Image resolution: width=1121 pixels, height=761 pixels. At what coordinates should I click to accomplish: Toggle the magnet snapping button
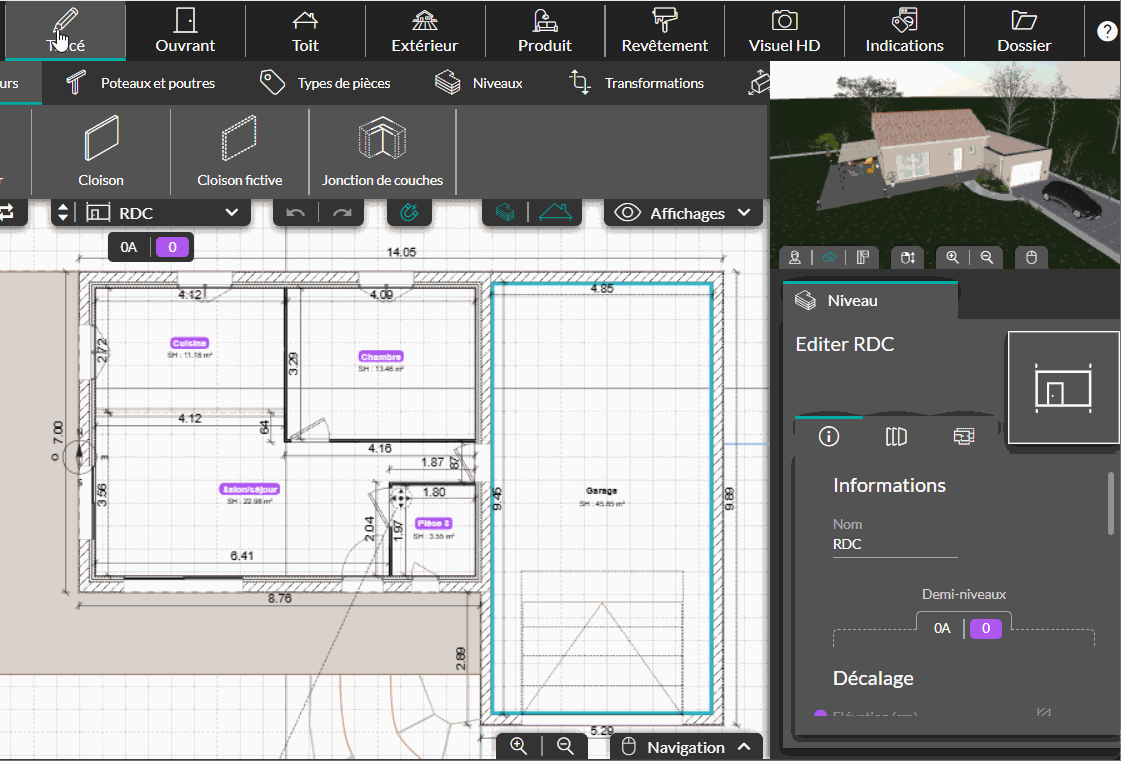(409, 213)
